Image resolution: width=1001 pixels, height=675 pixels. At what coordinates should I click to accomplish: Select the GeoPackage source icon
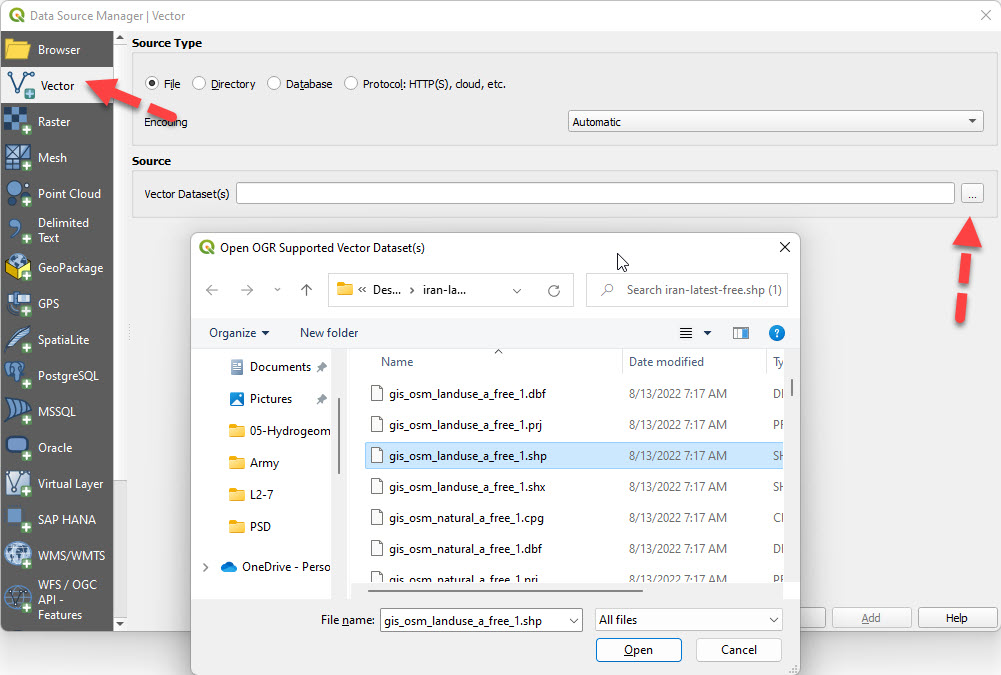click(19, 268)
